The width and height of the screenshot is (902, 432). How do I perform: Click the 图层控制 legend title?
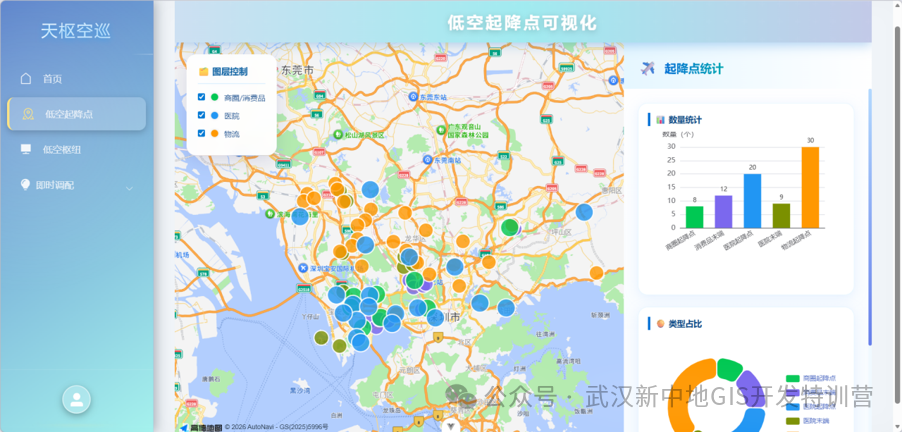point(230,72)
